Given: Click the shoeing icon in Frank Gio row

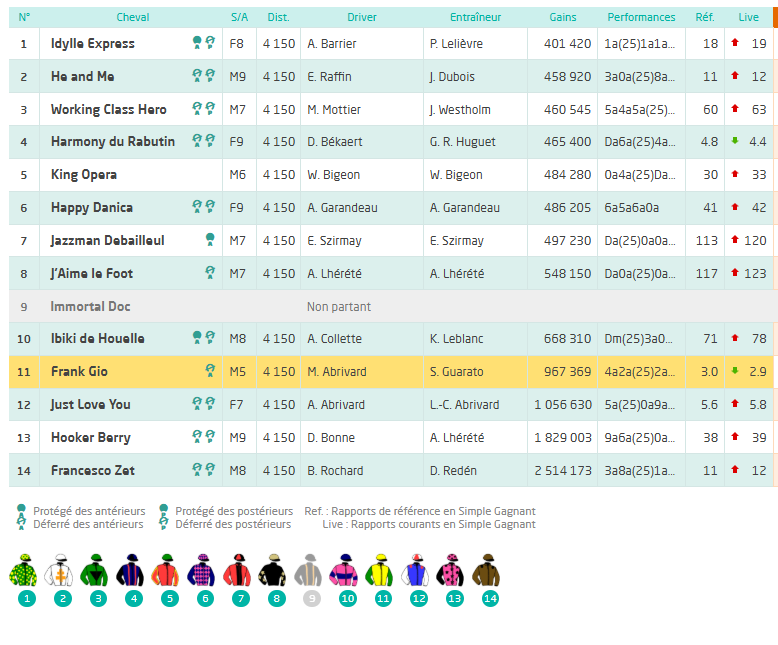Looking at the screenshot, I should point(210,372).
